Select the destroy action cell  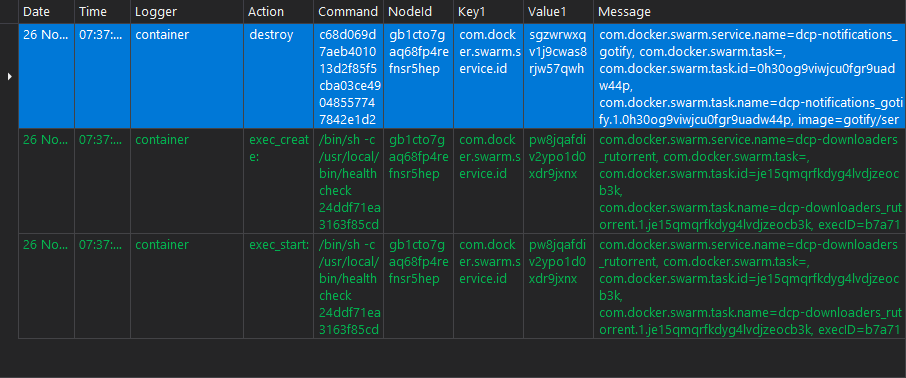(279, 76)
